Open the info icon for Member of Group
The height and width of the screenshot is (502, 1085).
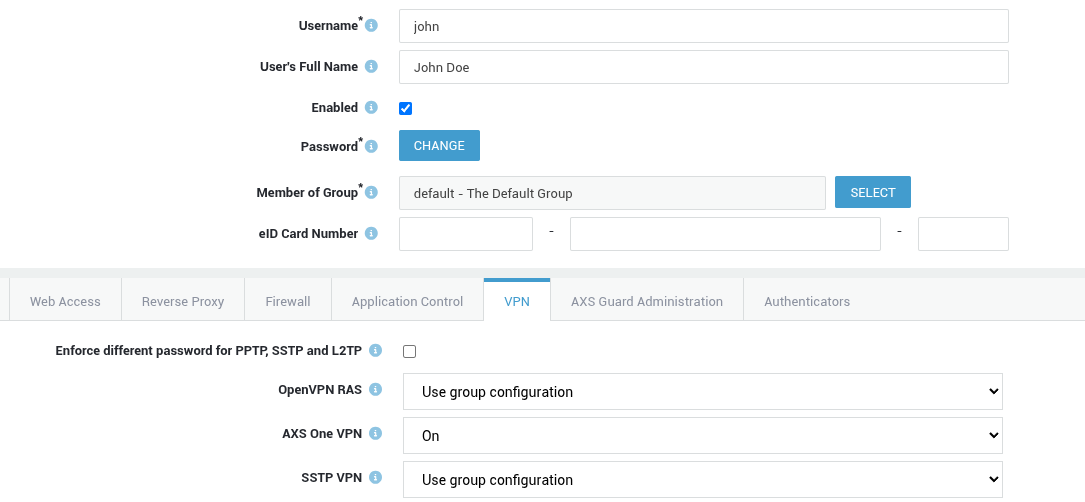[371, 192]
